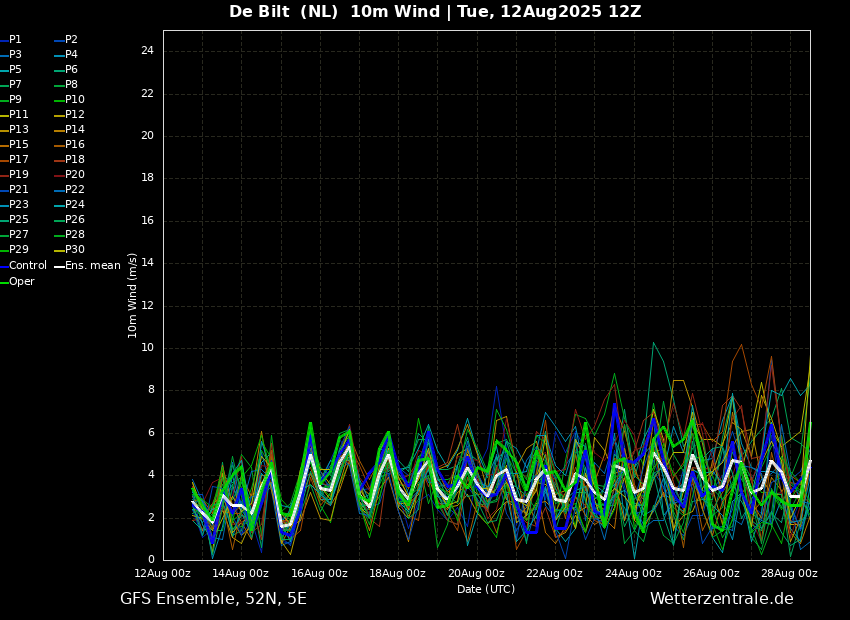
Task: Select the P2 legend entry
Action: [71, 40]
